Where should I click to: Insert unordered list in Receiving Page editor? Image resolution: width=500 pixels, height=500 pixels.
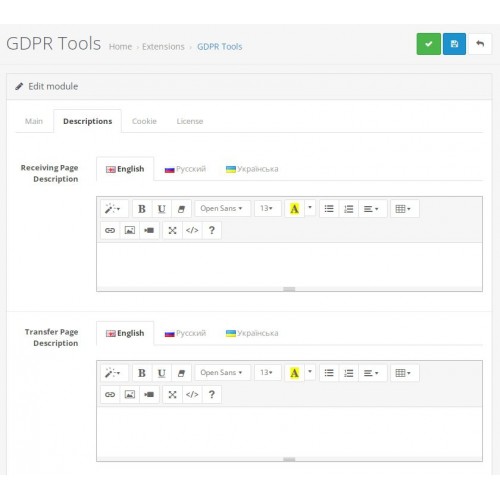tap(329, 209)
